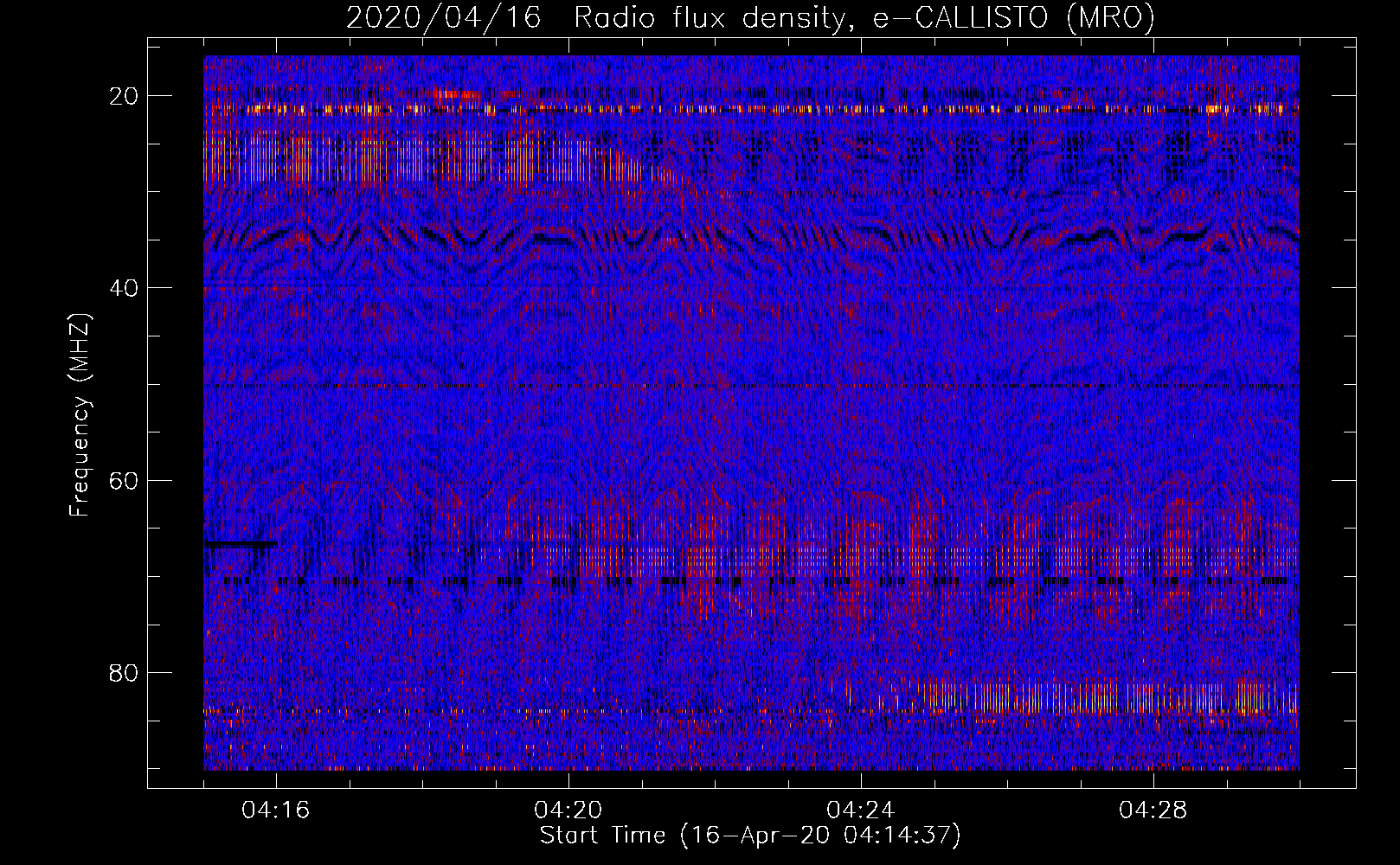This screenshot has width=1400, height=865.
Task: Click the 40 frequency tick label
Action: [x=125, y=288]
